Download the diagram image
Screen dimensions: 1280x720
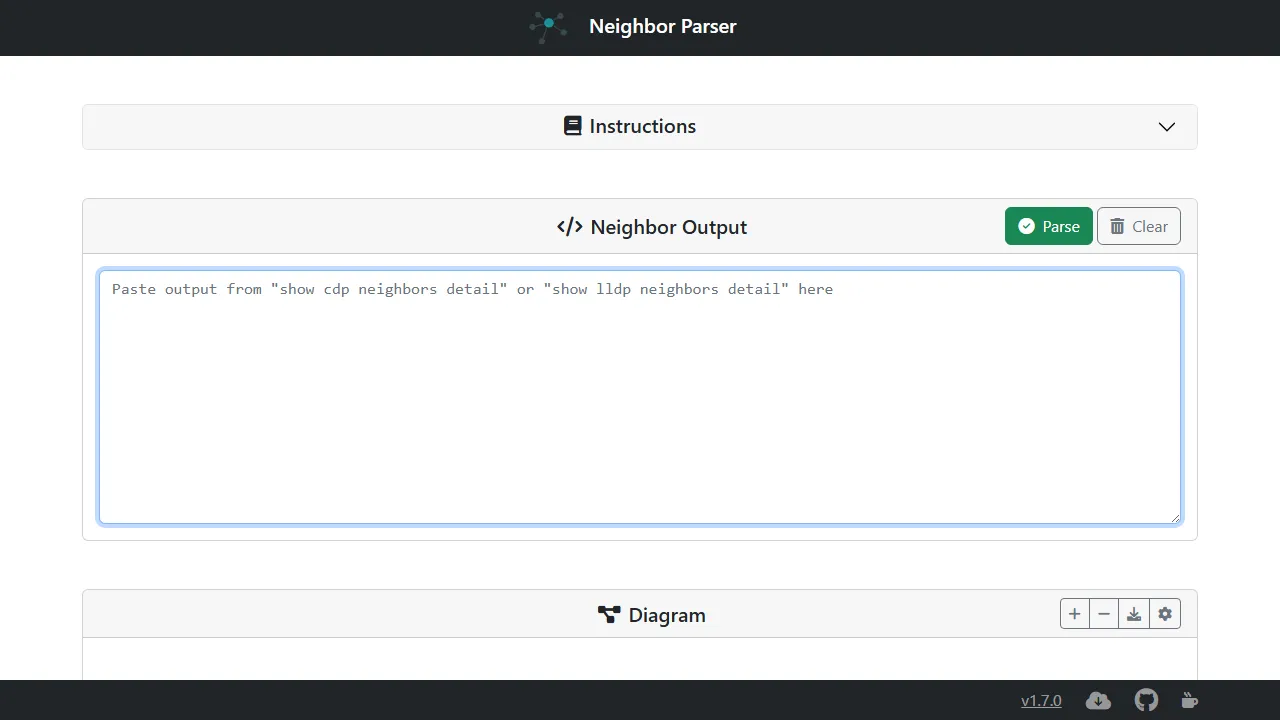coord(1134,613)
